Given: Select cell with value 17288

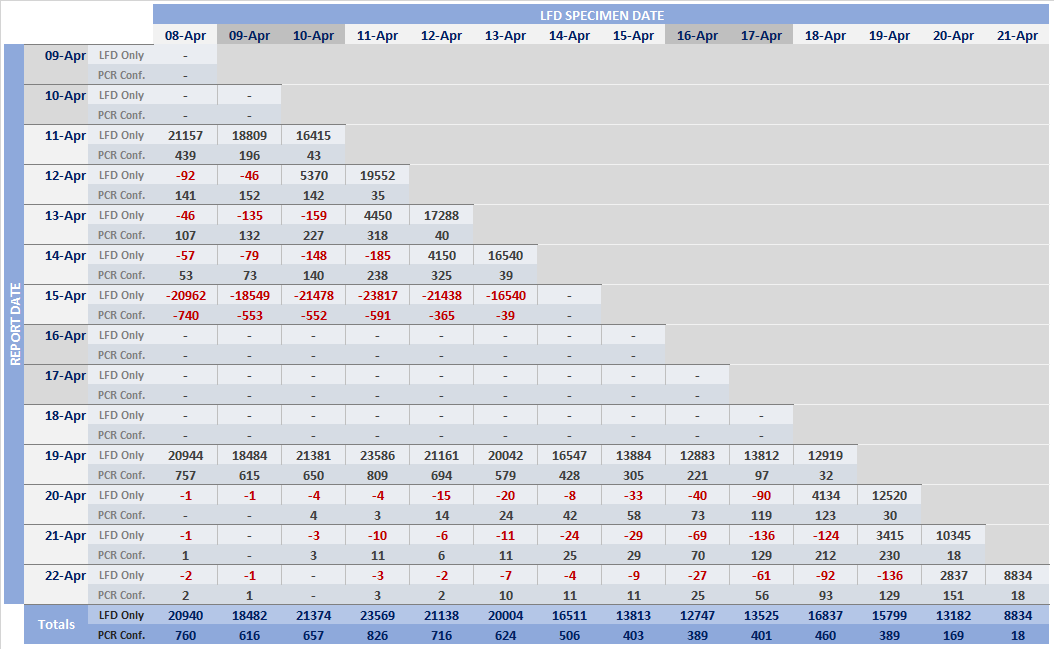Looking at the screenshot, I should pos(442,215).
